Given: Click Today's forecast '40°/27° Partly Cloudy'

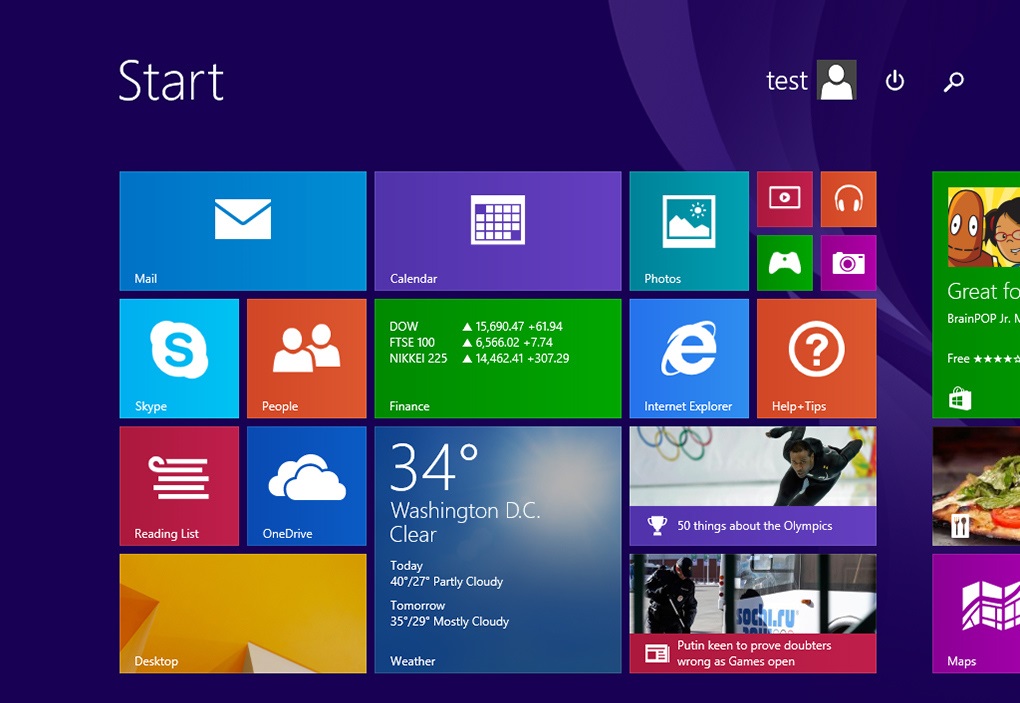Looking at the screenshot, I should (446, 581).
